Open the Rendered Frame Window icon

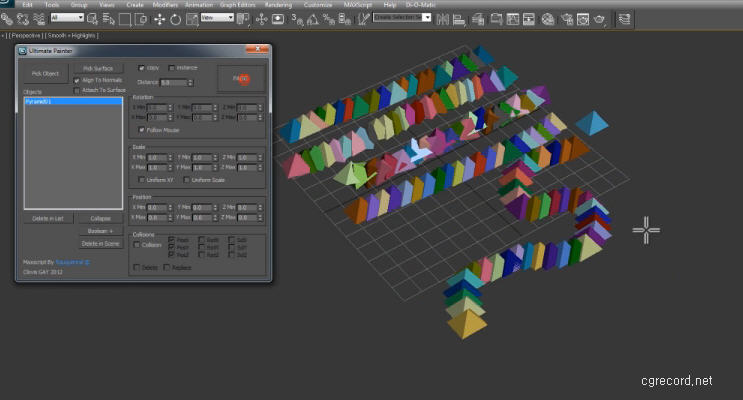583,19
